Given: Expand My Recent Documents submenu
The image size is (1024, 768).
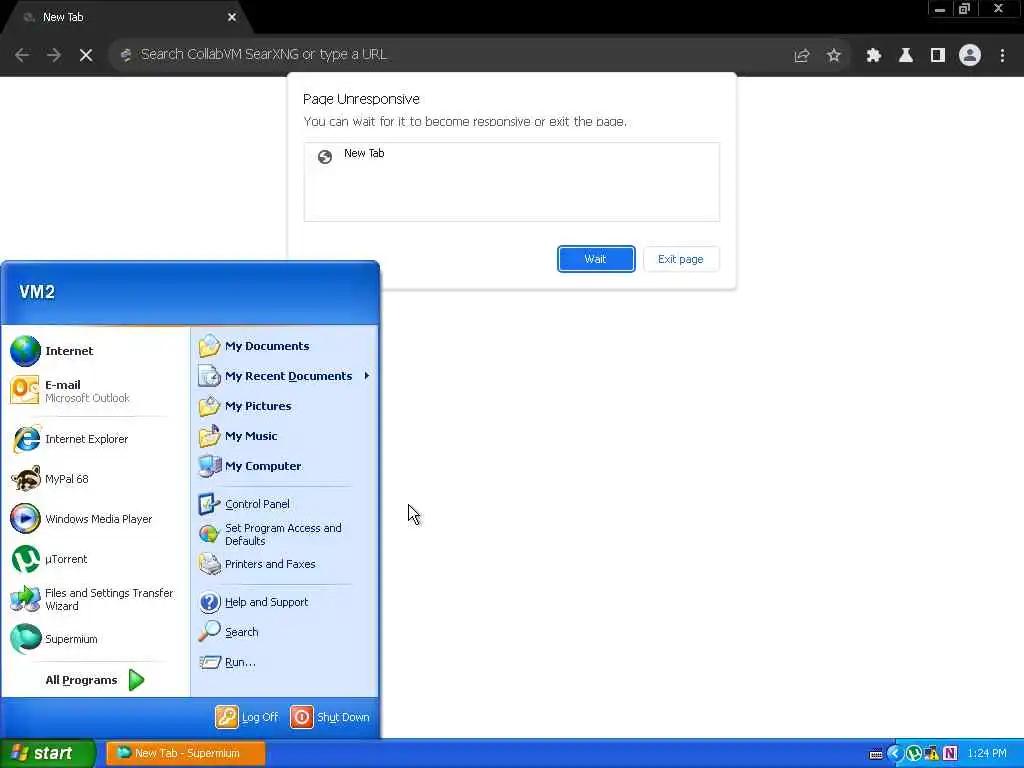Looking at the screenshot, I should coord(285,376).
